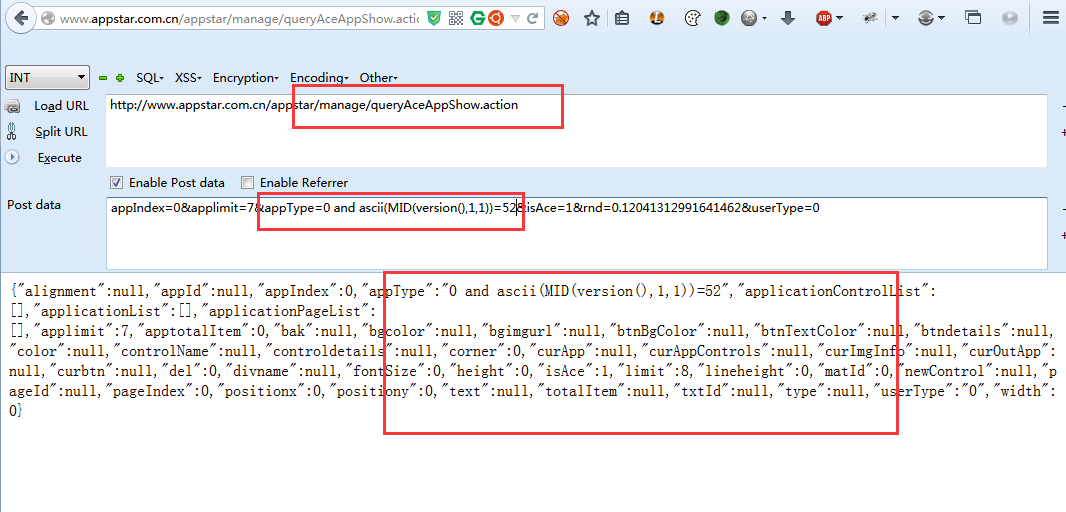This screenshot has height=512, width=1066.
Task: Bookmark this page with the star icon
Action: [591, 19]
